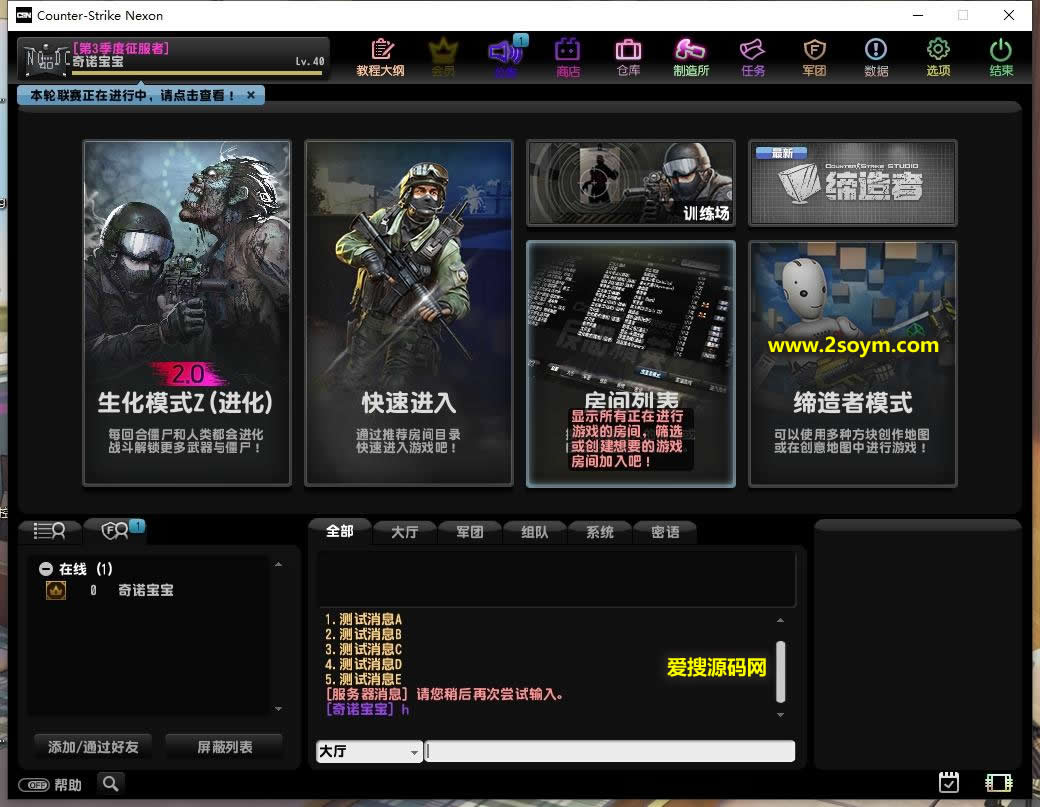Open the 商店 shop icon
Screen dimensions: 1040x807
(x=568, y=57)
